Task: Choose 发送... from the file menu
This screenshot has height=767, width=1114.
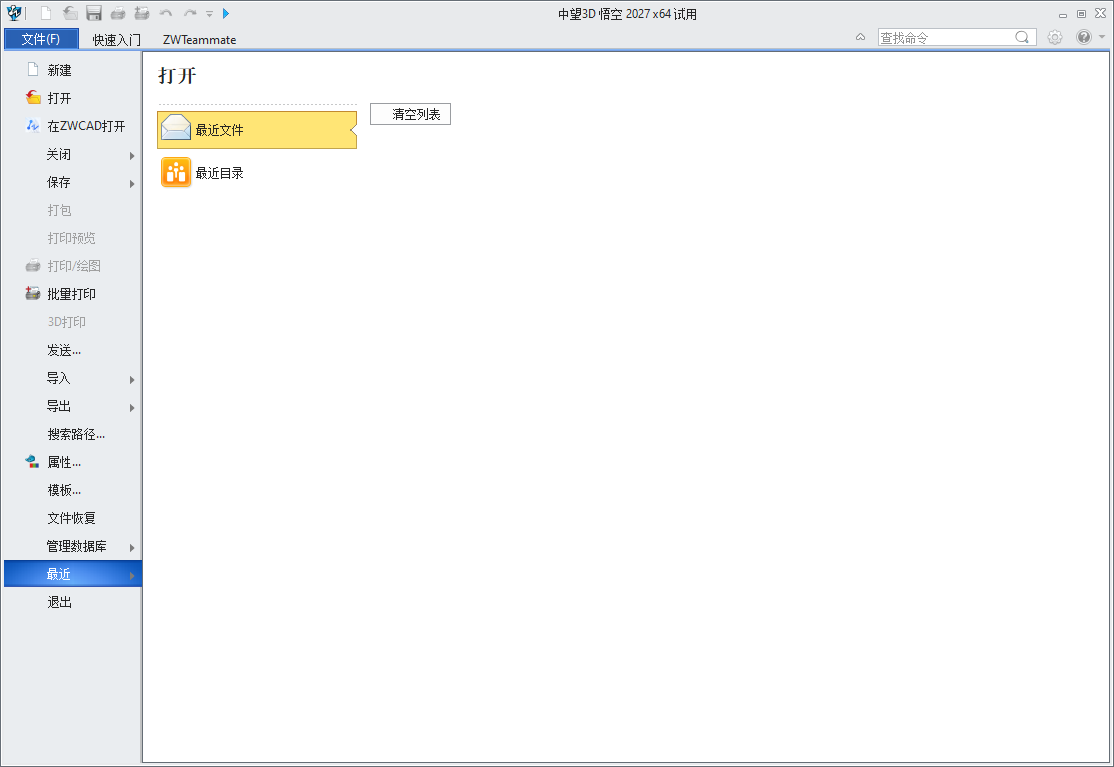Action: point(72,350)
